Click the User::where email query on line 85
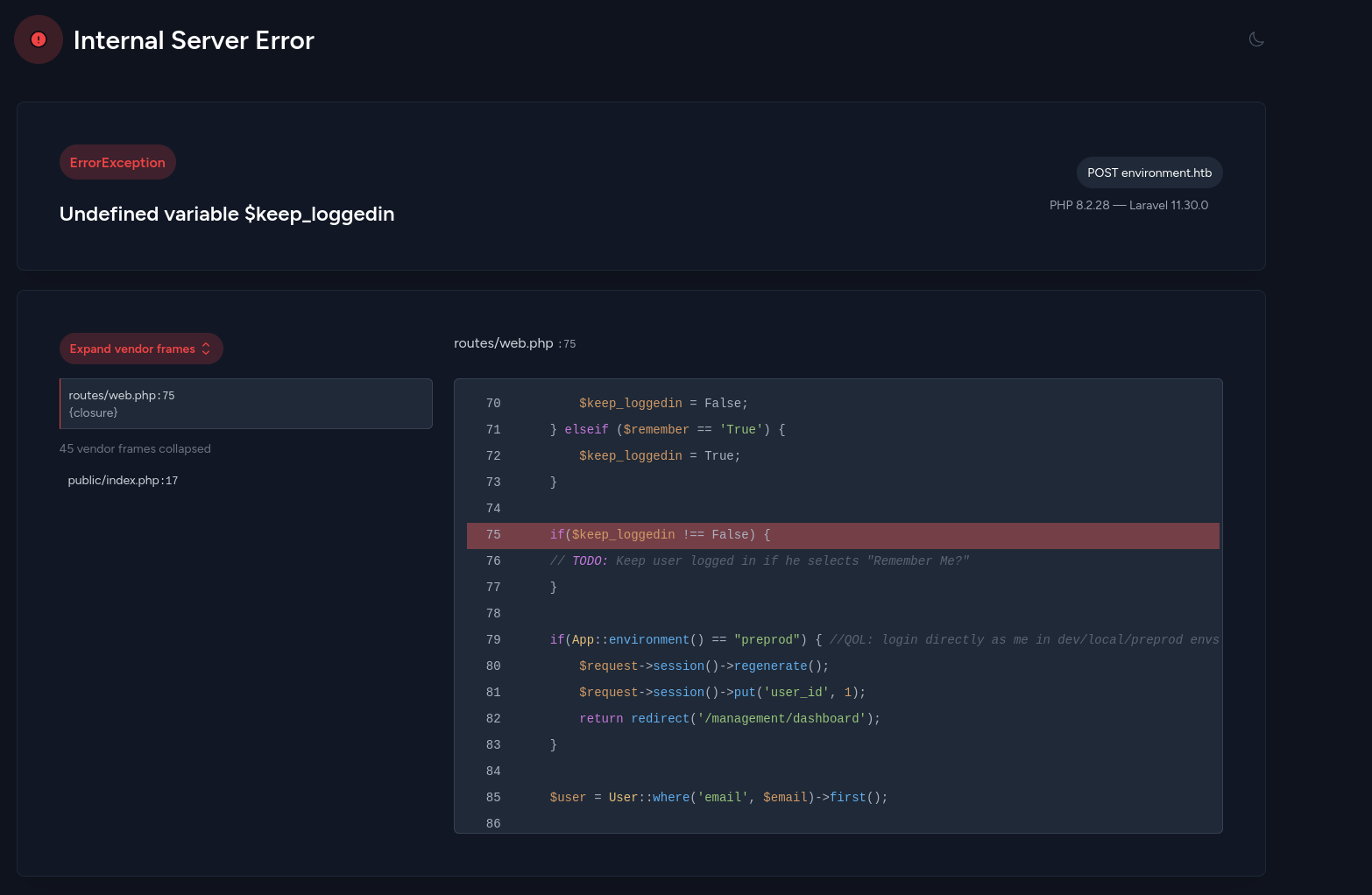The width and height of the screenshot is (1372, 895). pyautogui.click(x=718, y=798)
